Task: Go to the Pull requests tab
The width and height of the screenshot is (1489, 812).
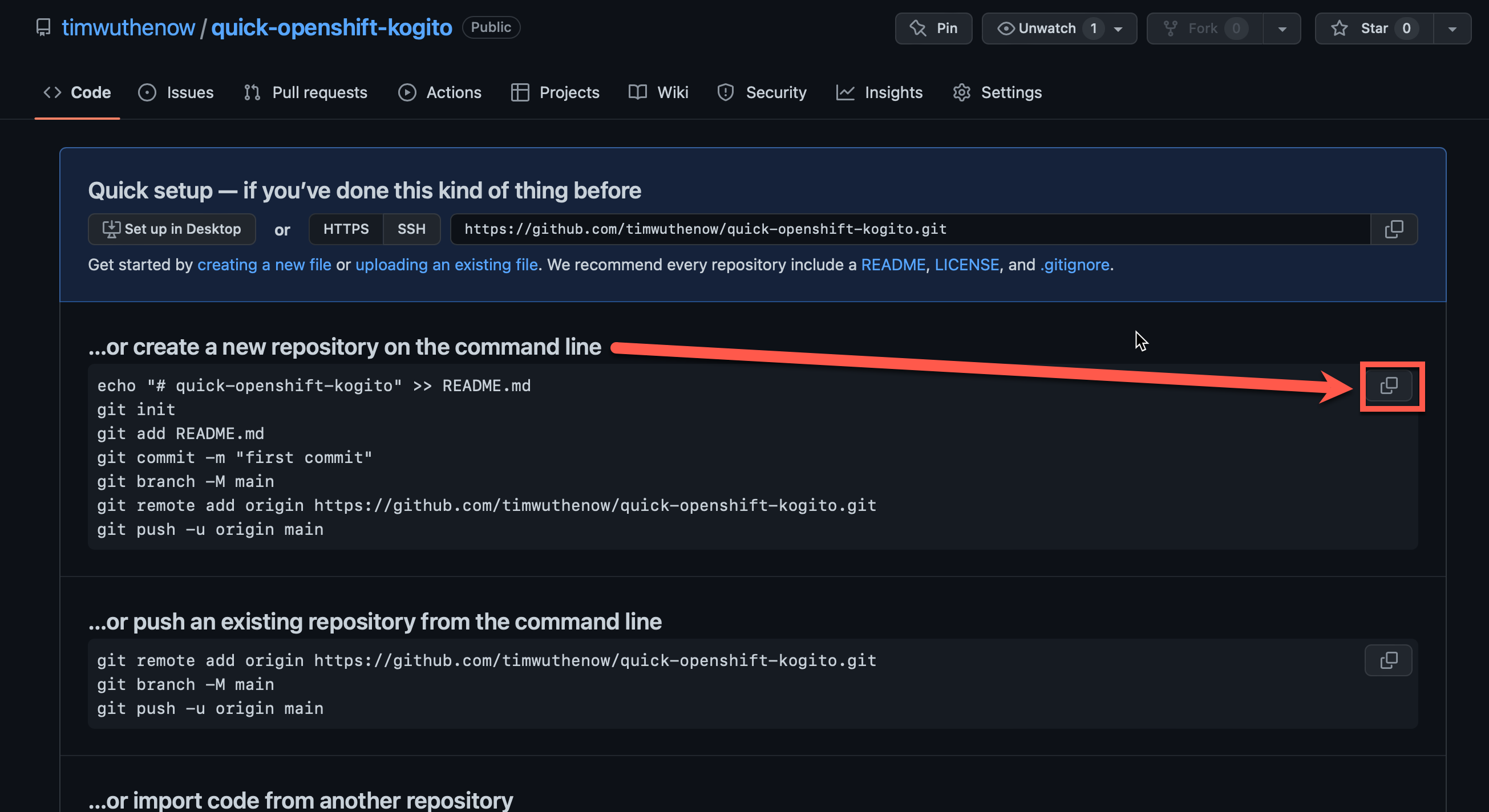Action: (x=305, y=92)
